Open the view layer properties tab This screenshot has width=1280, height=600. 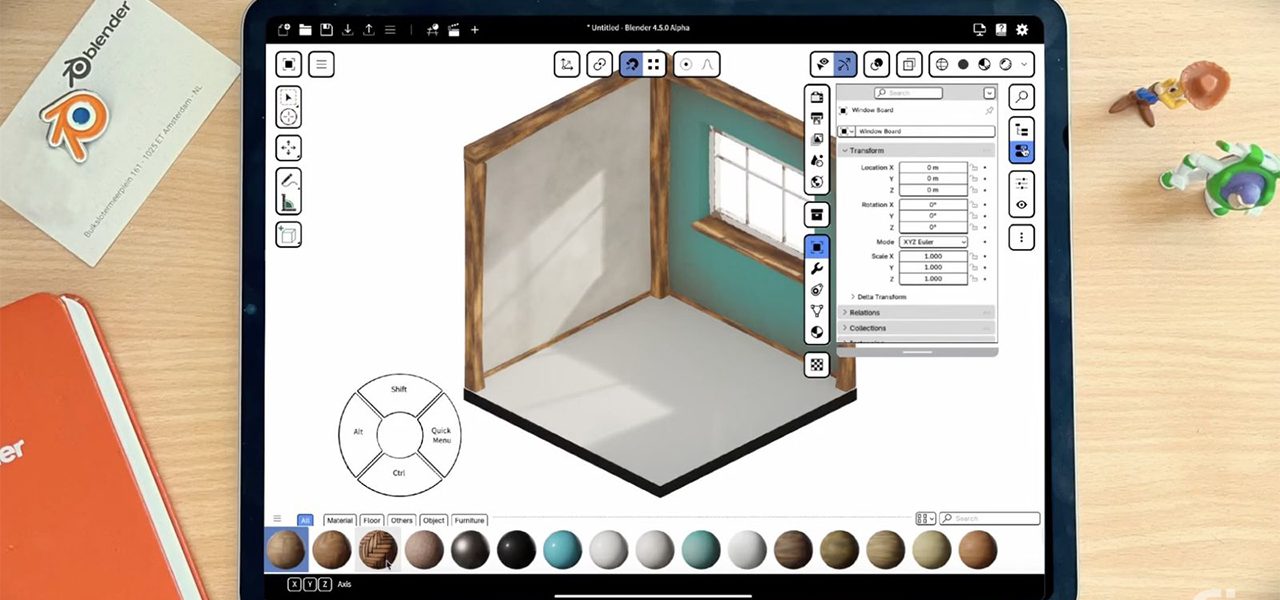tap(817, 139)
